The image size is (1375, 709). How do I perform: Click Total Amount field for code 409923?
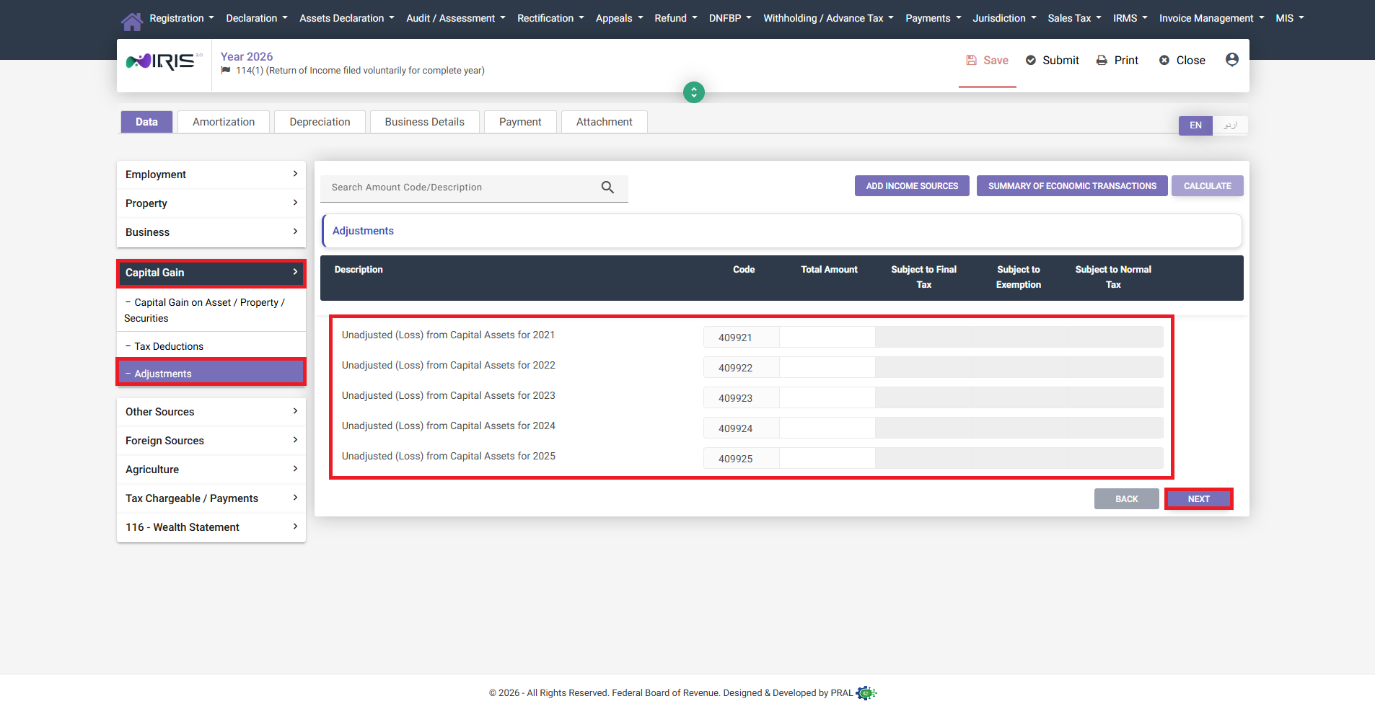827,397
